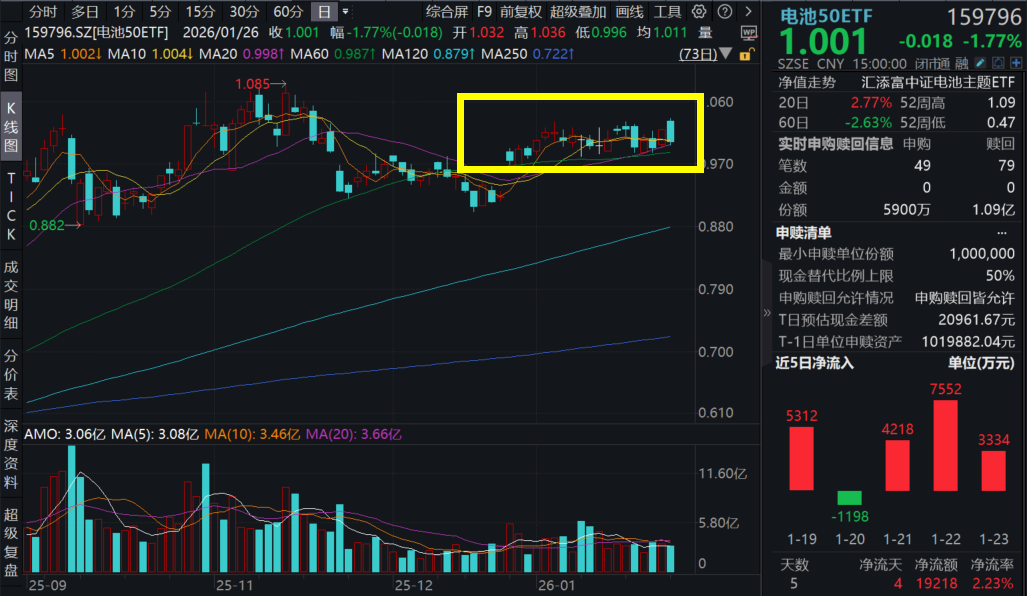This screenshot has height=596, width=1027.
Task: Select the pencil annotation icon near 融
Action: [980, 63]
